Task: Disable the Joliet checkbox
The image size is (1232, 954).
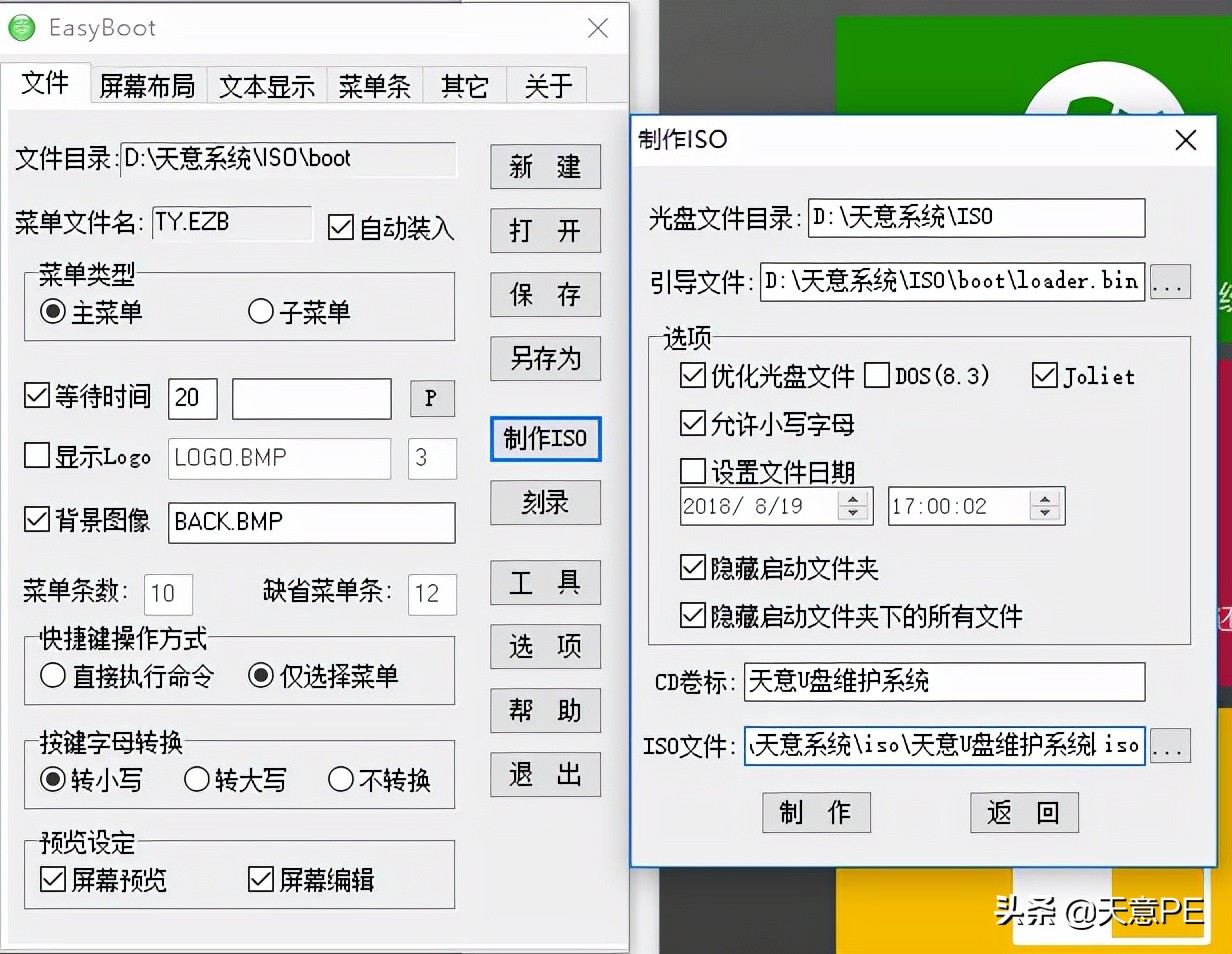Action: [x=1045, y=376]
